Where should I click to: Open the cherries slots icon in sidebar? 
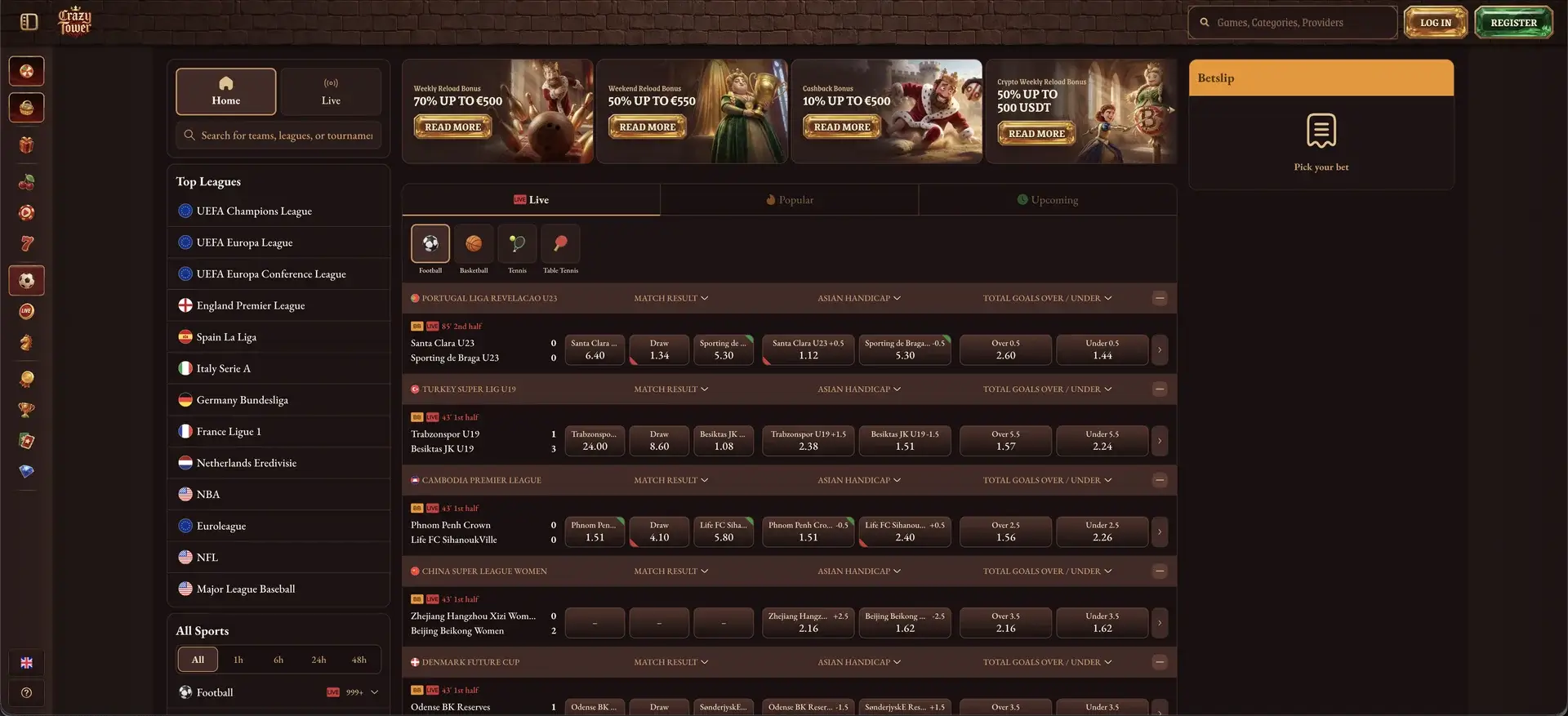26,182
